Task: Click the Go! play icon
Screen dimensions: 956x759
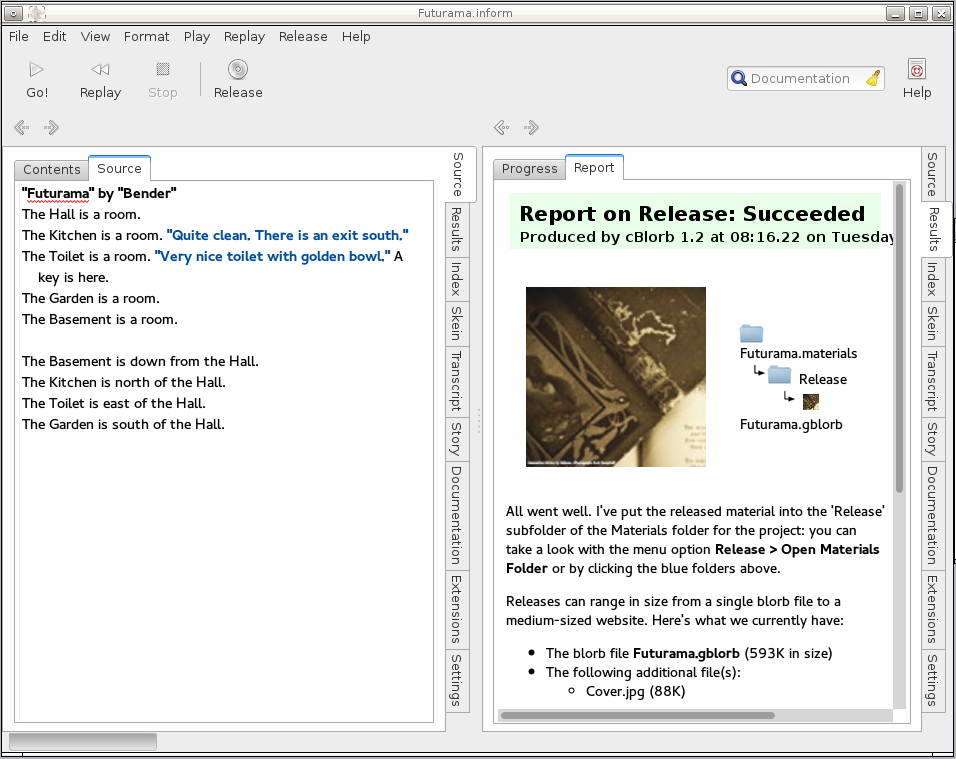Action: click(x=37, y=69)
